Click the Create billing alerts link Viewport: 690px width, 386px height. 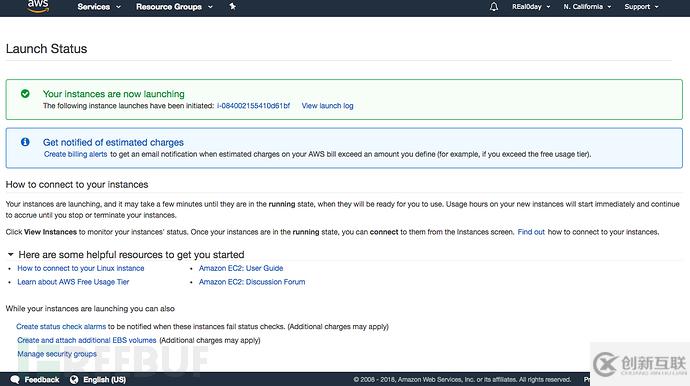click(75, 154)
